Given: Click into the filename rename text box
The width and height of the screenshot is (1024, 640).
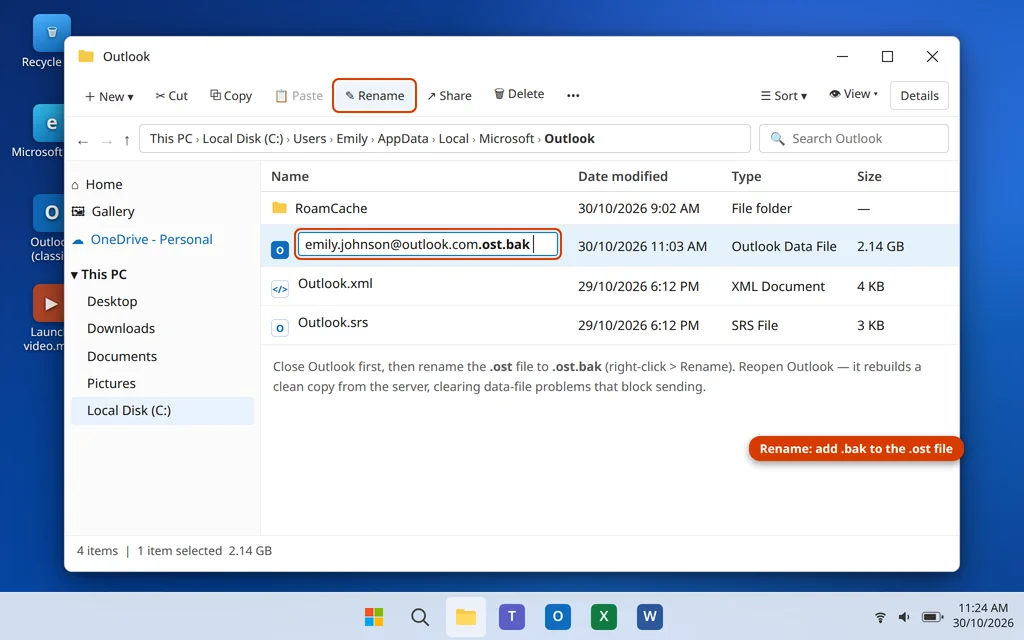Looking at the screenshot, I should [x=428, y=244].
